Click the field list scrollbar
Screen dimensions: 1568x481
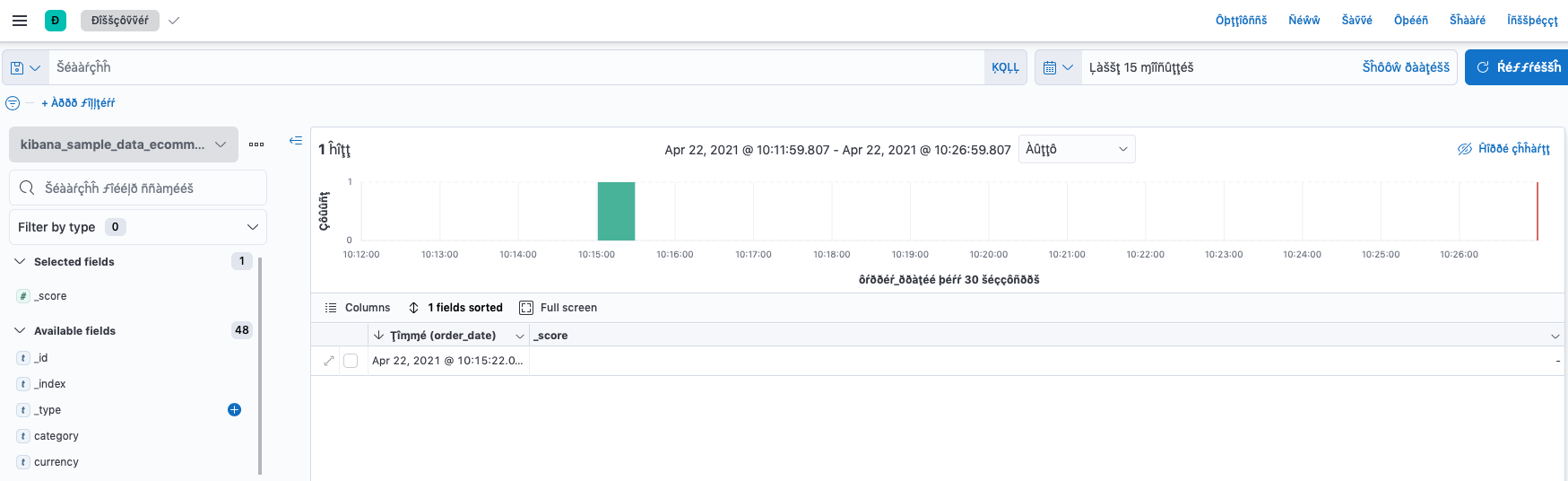pyautogui.click(x=260, y=365)
